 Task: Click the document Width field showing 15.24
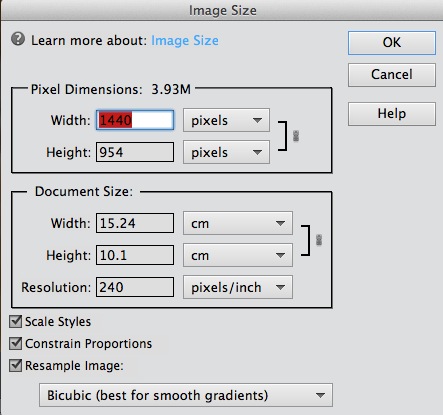point(135,223)
